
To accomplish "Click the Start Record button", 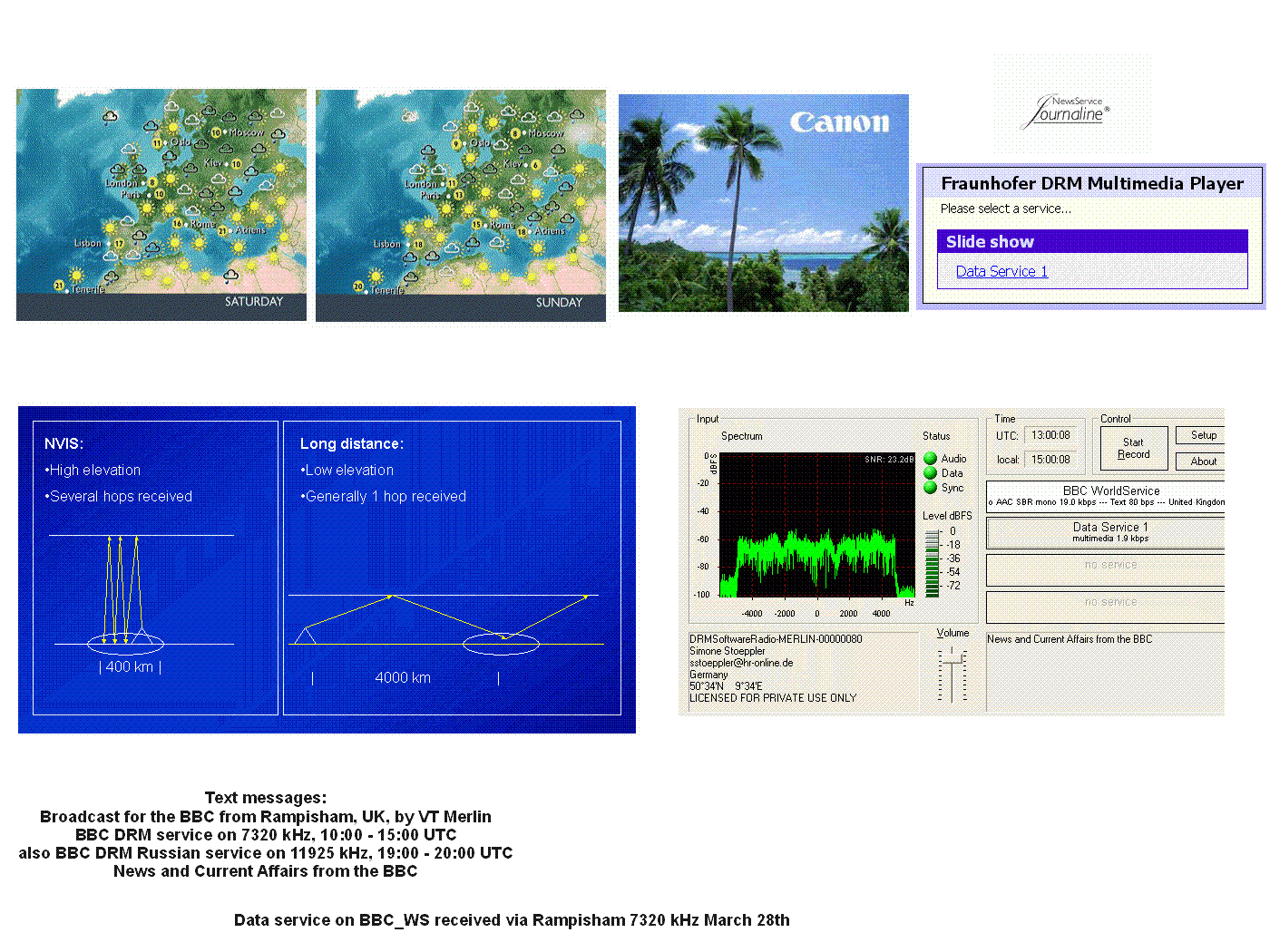I will [x=1134, y=449].
